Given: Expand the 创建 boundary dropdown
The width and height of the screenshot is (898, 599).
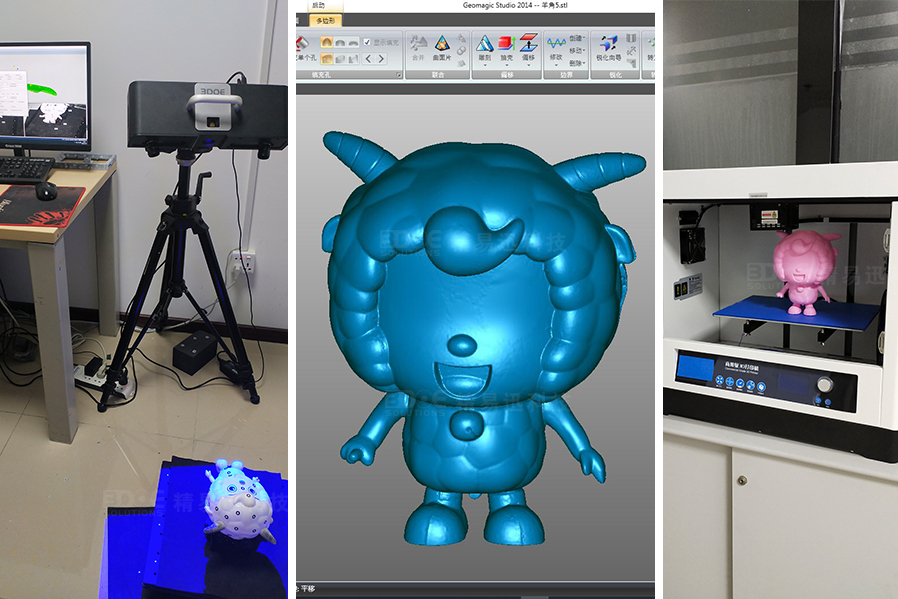Looking at the screenshot, I should 577,38.
